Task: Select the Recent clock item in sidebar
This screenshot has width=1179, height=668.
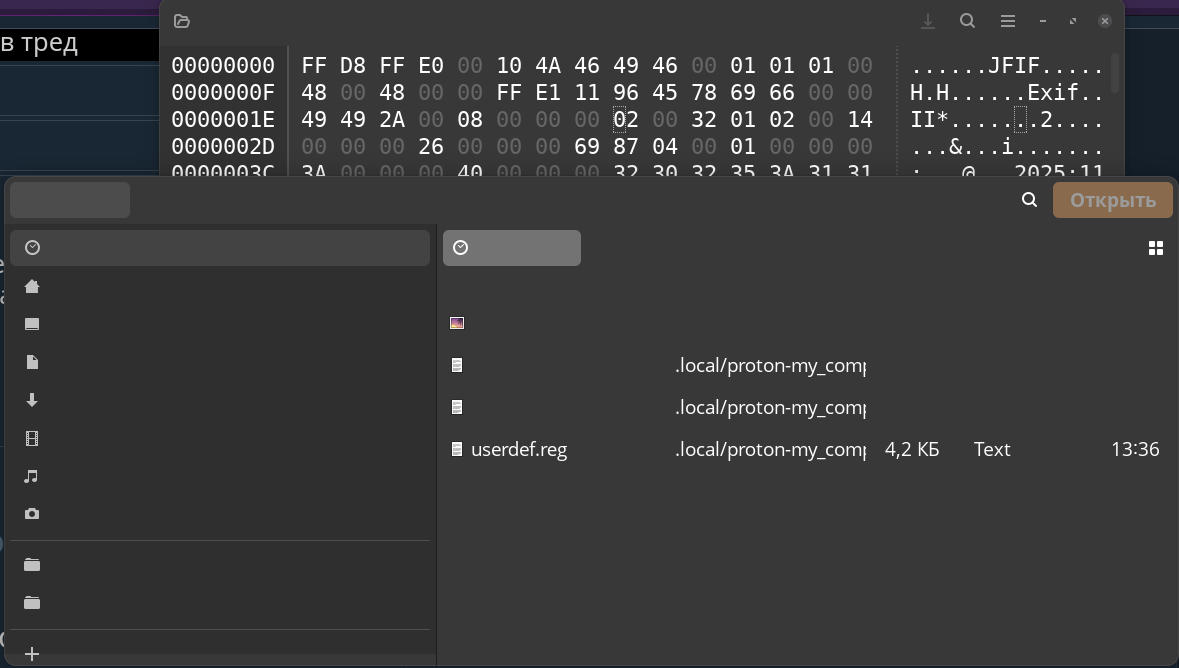Action: (220, 248)
